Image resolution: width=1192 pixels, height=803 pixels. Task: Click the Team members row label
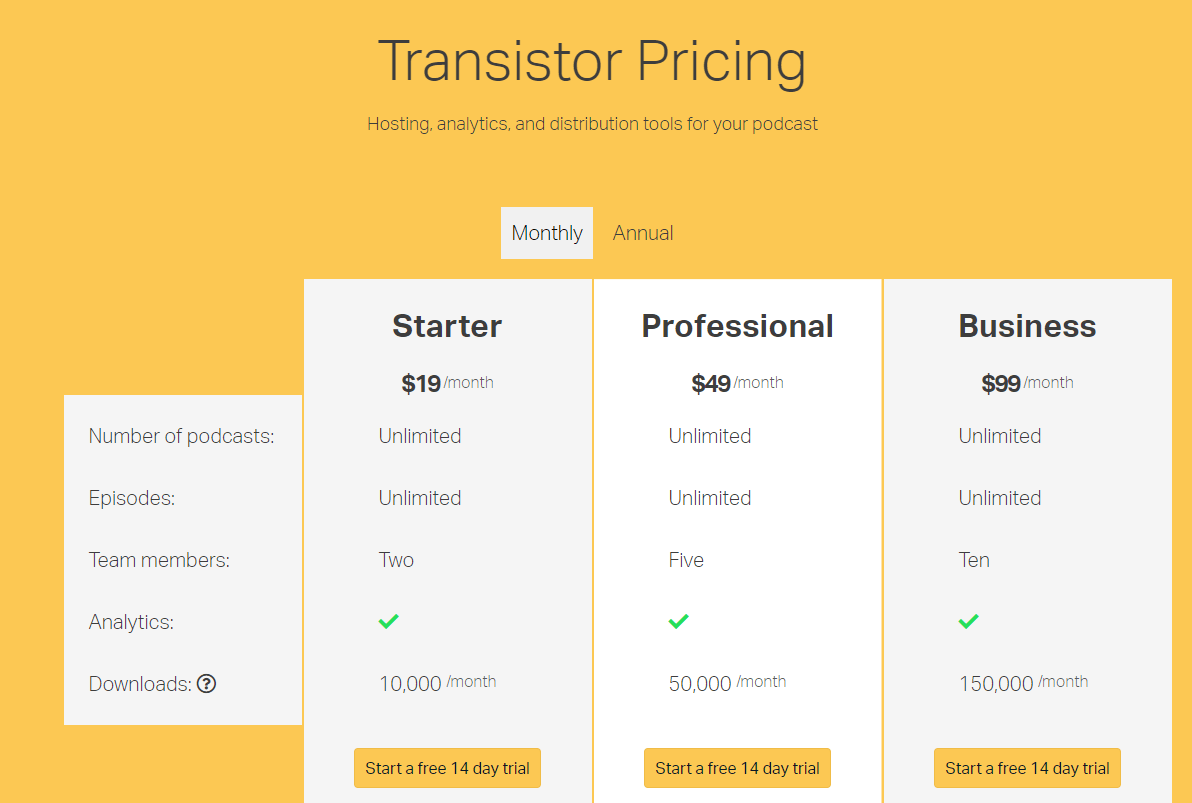[159, 560]
